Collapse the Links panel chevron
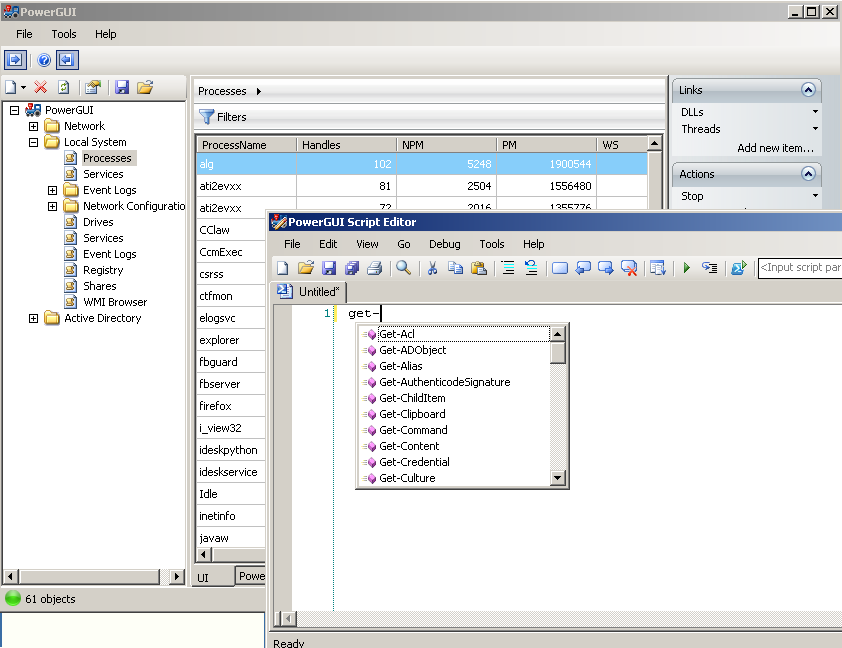The image size is (842, 648). tap(808, 90)
